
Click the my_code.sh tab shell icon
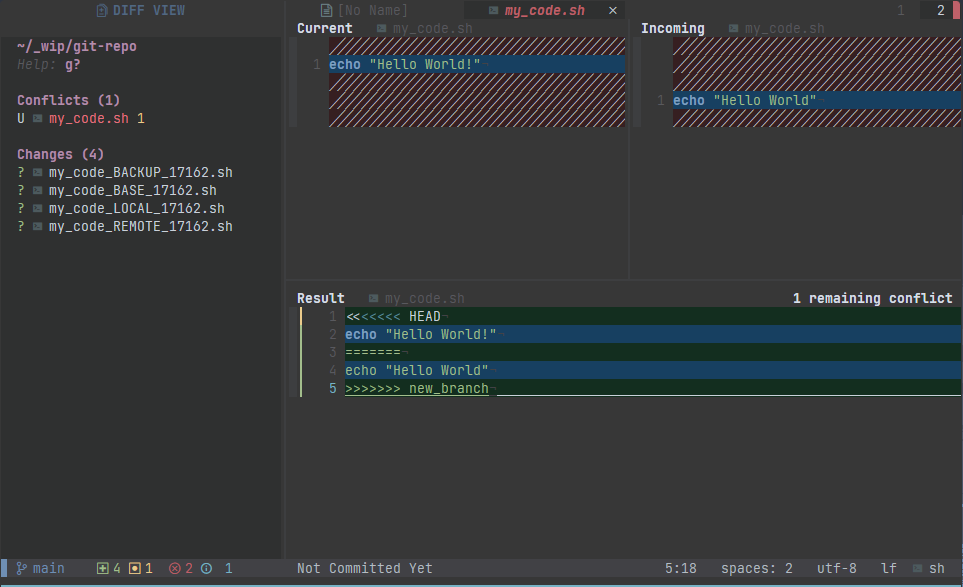(493, 10)
